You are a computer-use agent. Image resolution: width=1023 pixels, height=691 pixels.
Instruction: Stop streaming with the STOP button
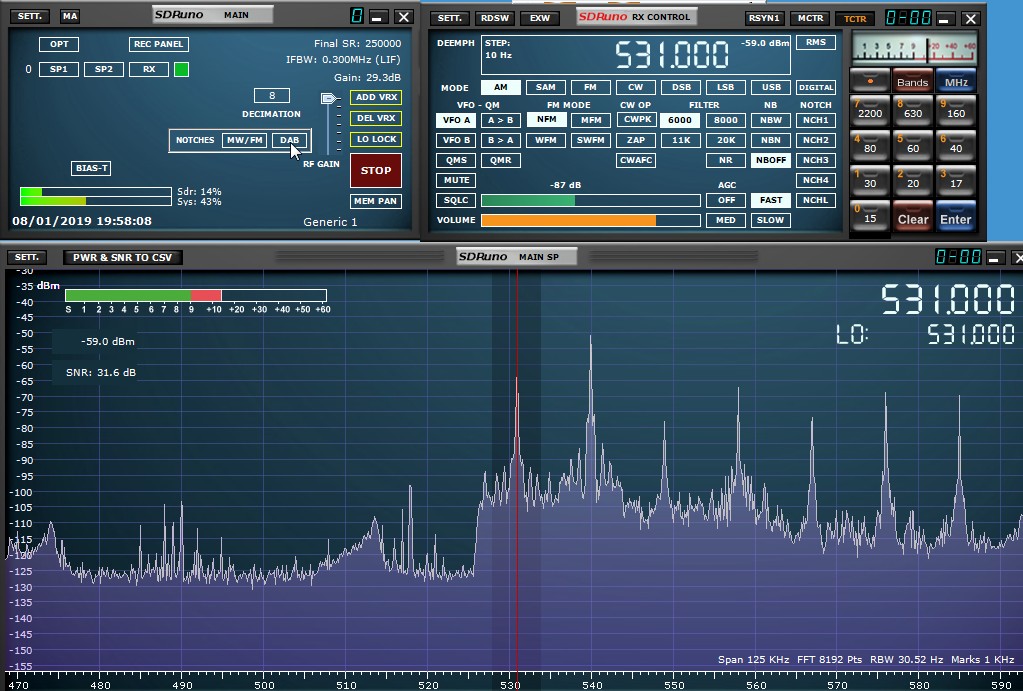click(376, 170)
